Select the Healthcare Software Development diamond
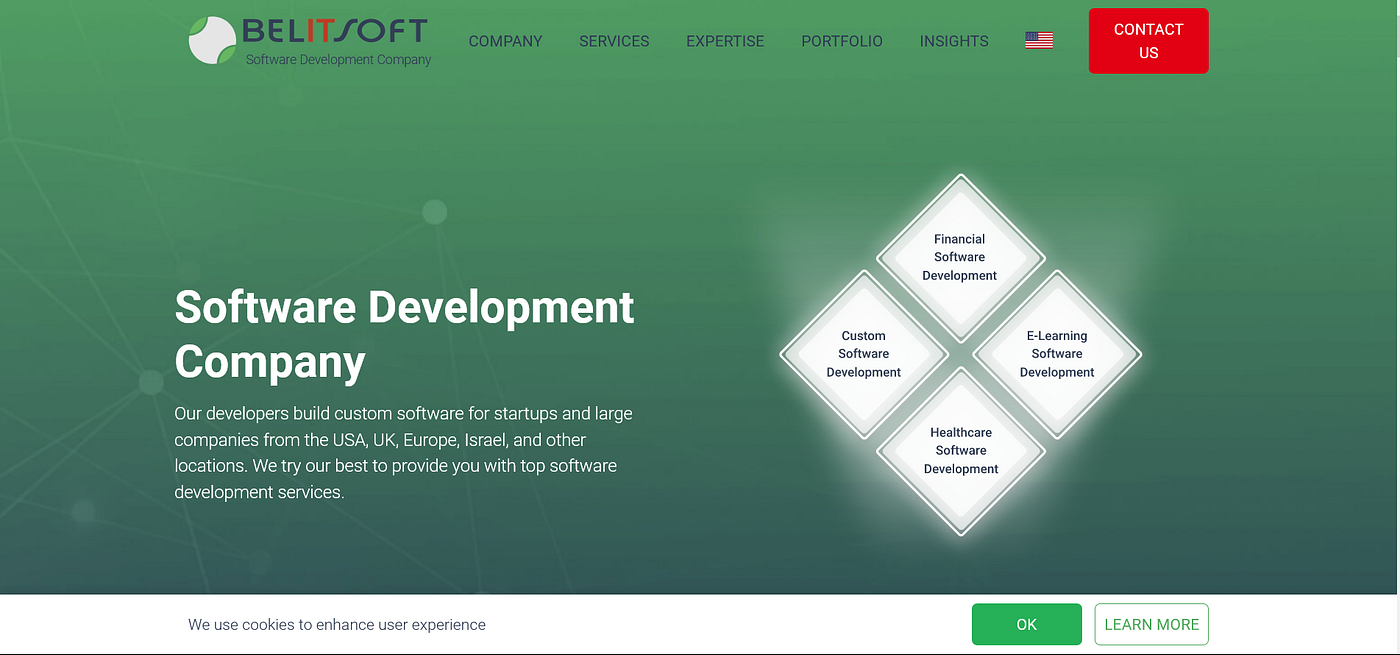The width and height of the screenshot is (1400, 655). pos(960,450)
